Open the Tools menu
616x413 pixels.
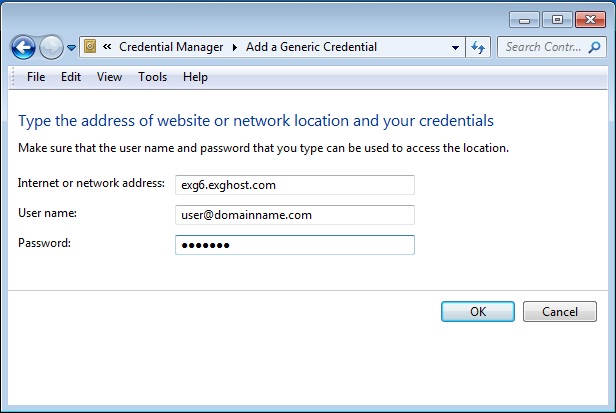[152, 77]
